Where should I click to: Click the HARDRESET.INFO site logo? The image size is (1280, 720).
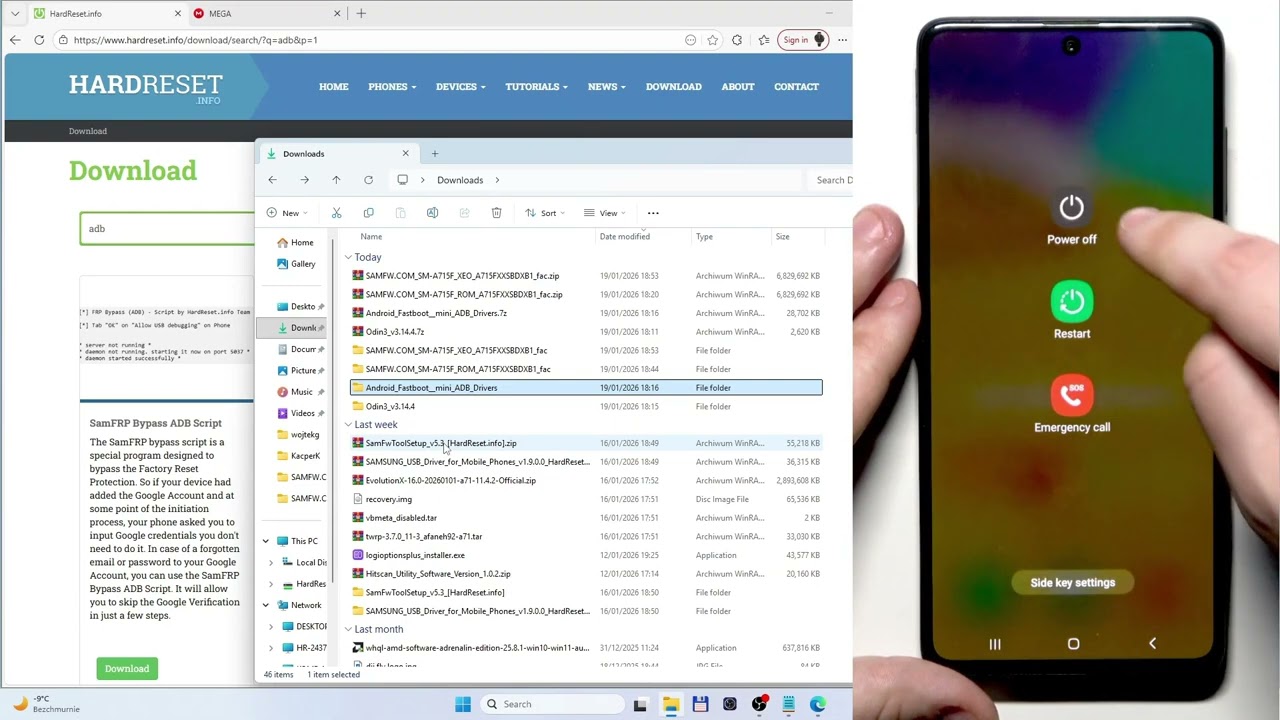coord(145,87)
